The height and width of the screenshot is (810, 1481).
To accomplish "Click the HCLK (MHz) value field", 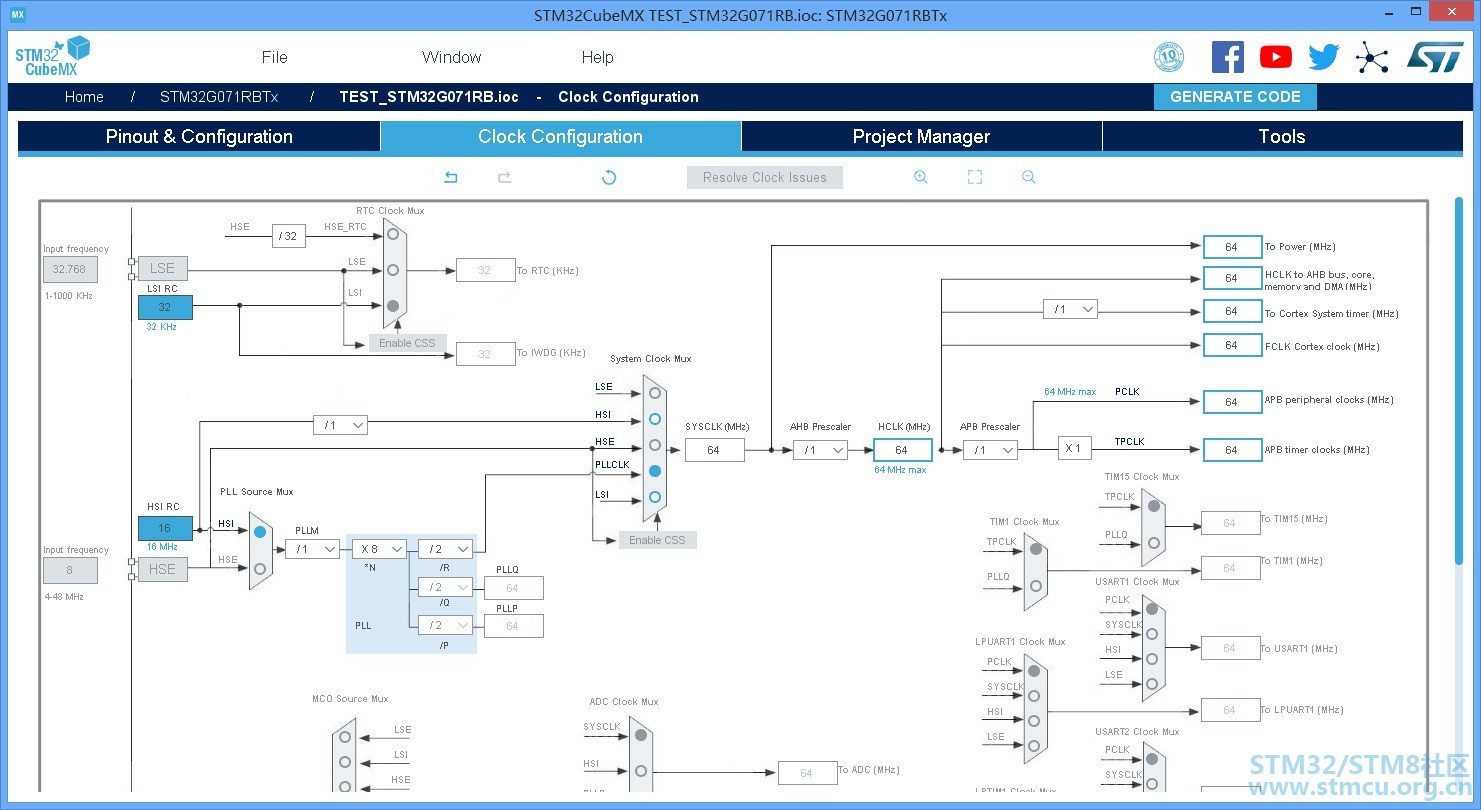I will tap(902, 450).
